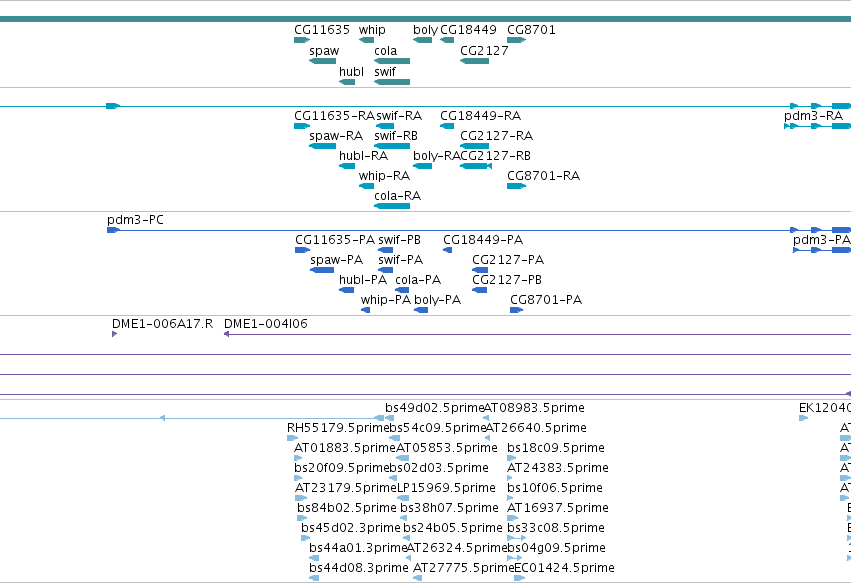Open the bs20f09.5prime EST
The width and height of the screenshot is (851, 583).
[x=298, y=479]
